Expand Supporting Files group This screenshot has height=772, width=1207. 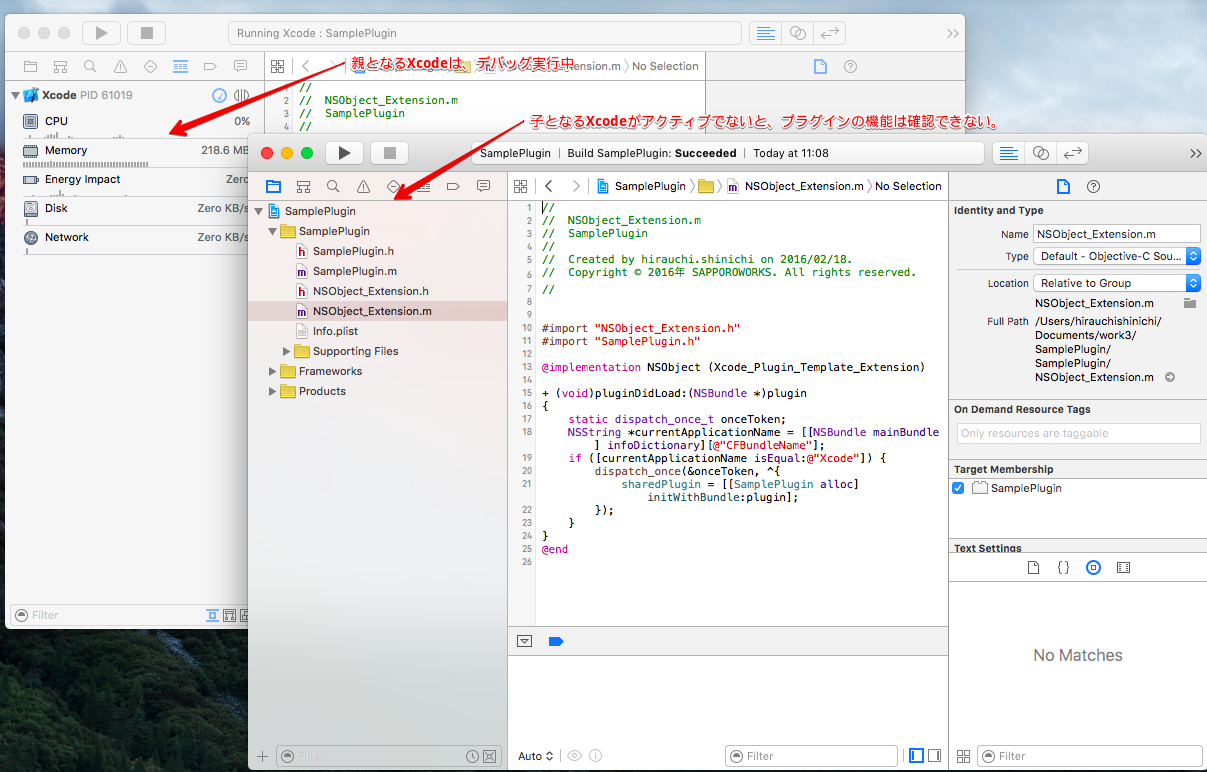[x=287, y=351]
